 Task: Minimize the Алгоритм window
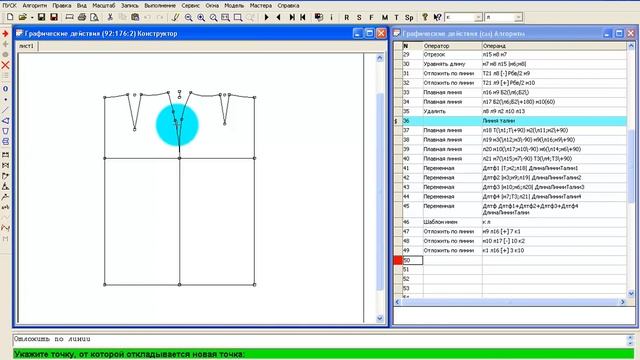pyautogui.click(x=607, y=33)
